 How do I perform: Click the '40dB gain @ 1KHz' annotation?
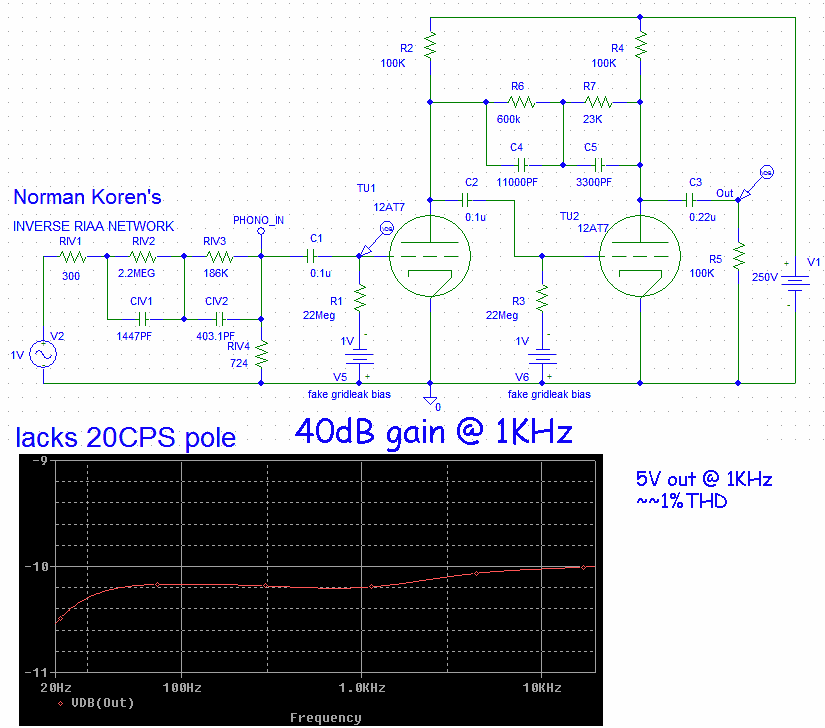point(434,433)
